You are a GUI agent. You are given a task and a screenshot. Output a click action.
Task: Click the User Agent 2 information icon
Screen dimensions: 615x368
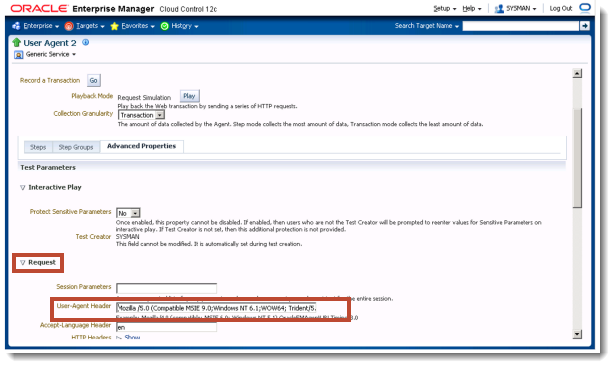[86, 42]
